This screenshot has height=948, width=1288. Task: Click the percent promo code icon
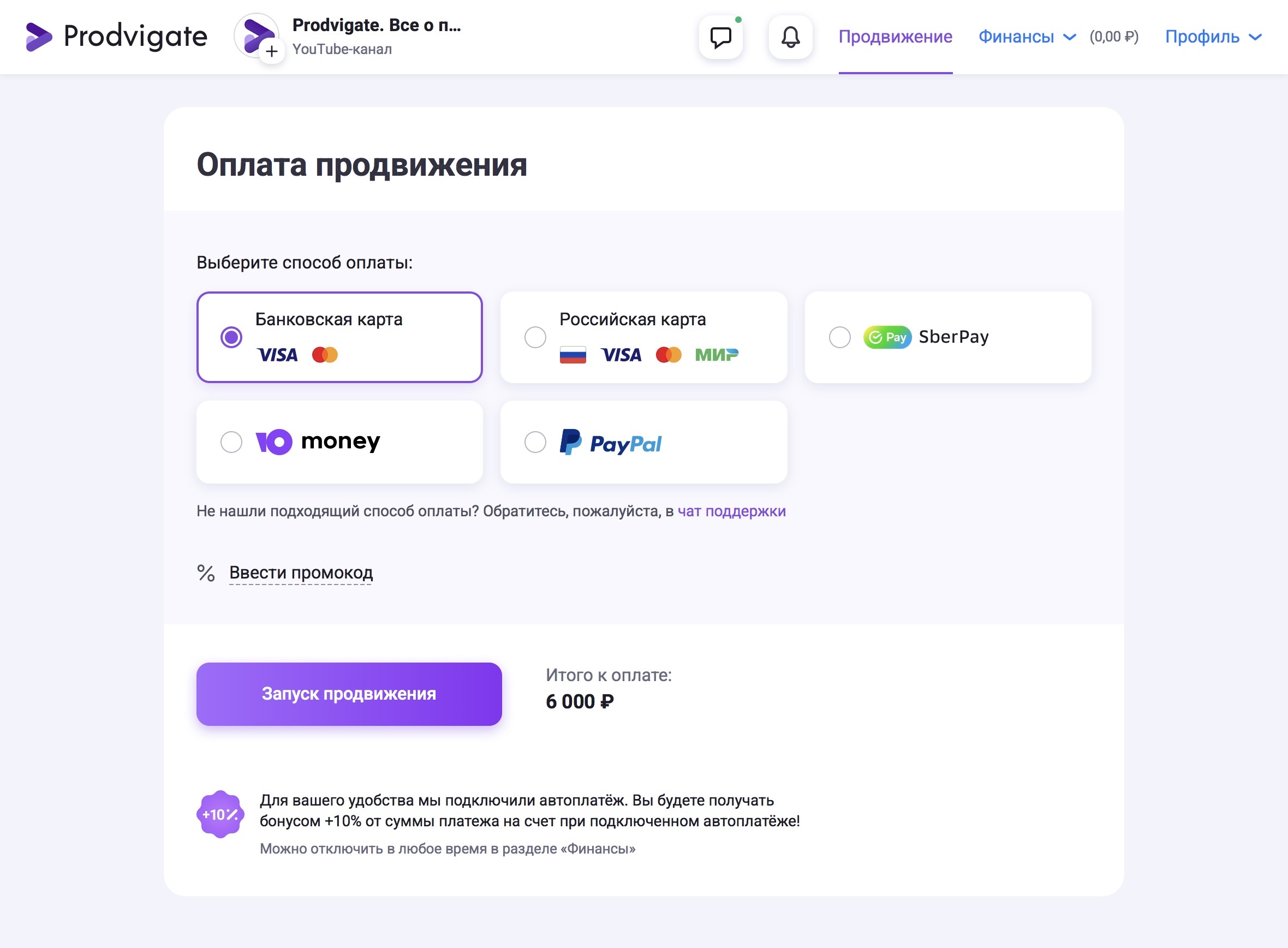pos(206,573)
